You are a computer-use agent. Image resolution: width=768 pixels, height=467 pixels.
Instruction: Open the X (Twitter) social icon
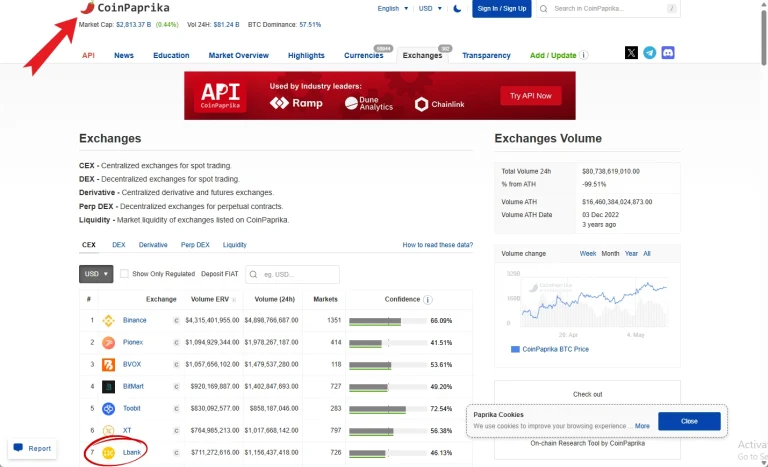click(x=631, y=53)
